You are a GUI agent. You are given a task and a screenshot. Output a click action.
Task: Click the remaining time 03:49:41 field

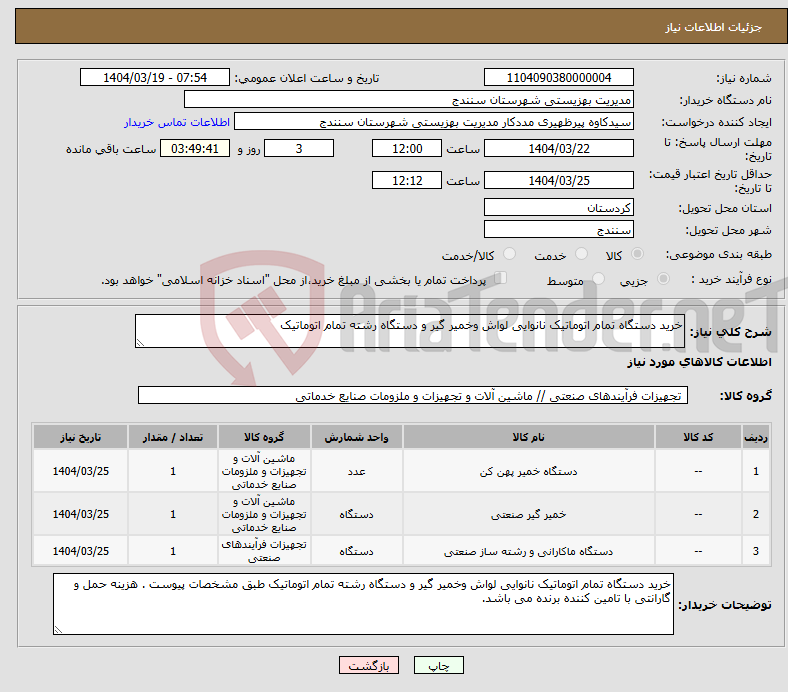(195, 148)
